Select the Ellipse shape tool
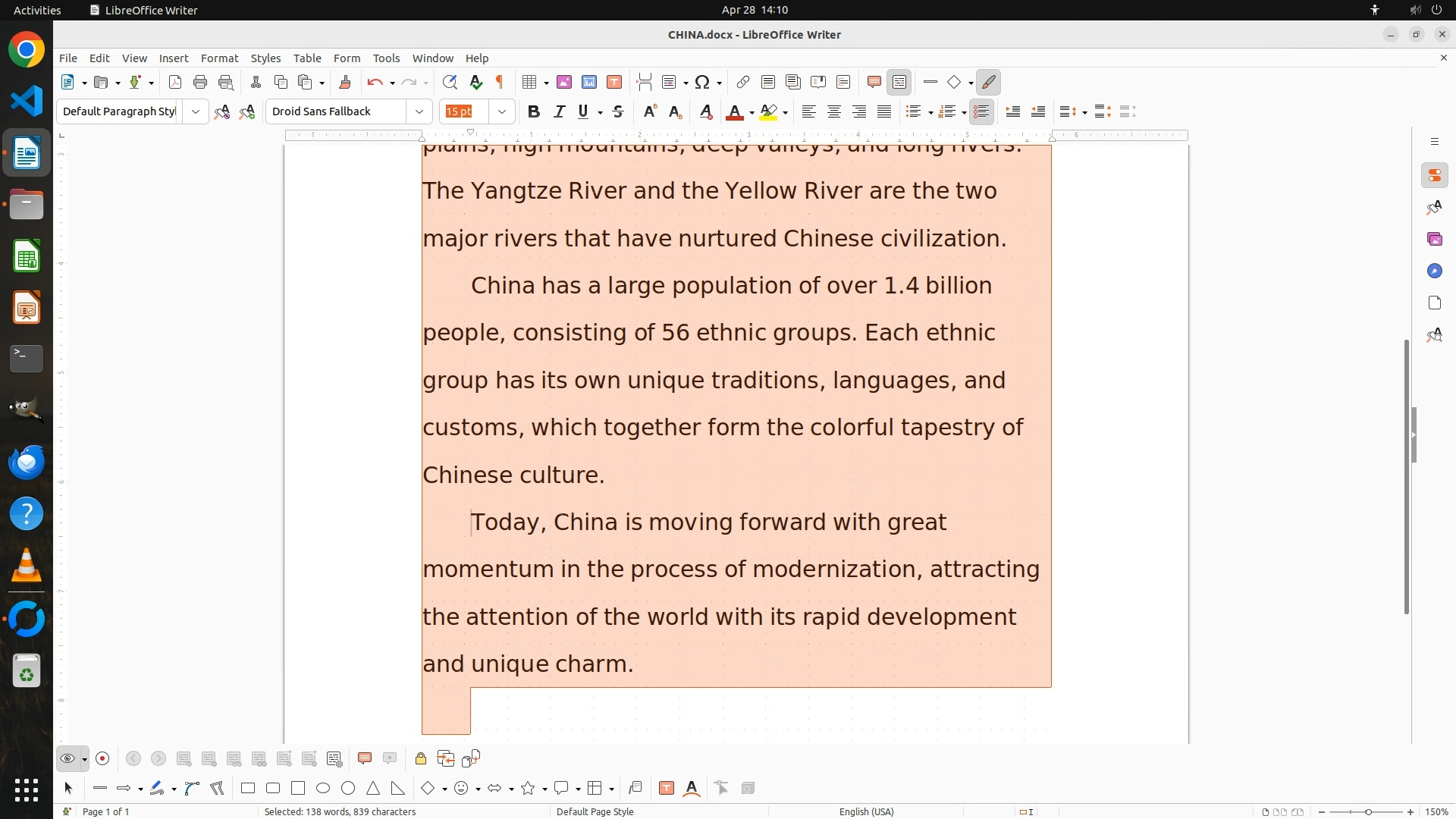The image size is (1456, 819). click(x=323, y=788)
